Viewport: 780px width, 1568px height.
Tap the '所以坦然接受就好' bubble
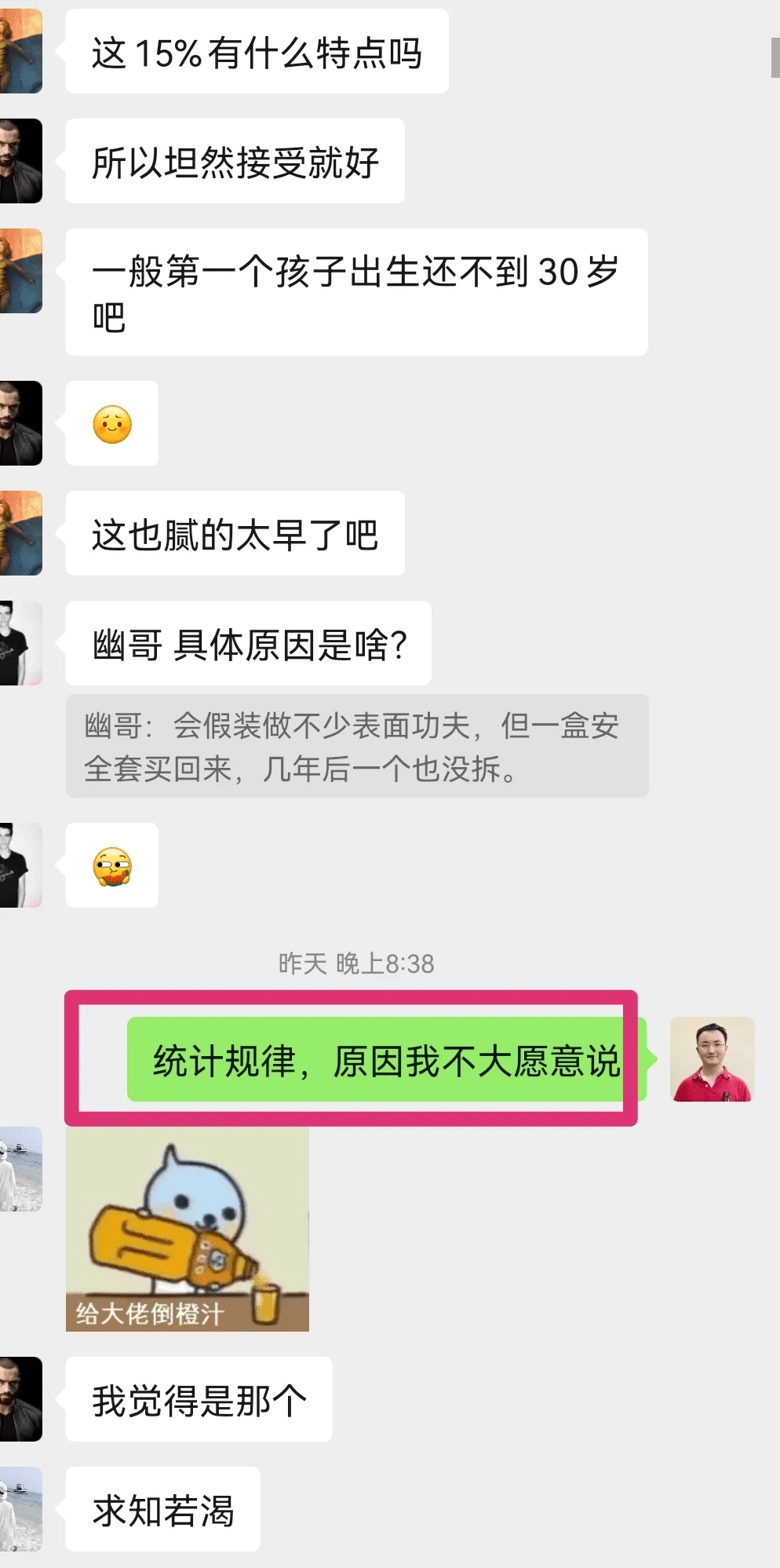[235, 161]
